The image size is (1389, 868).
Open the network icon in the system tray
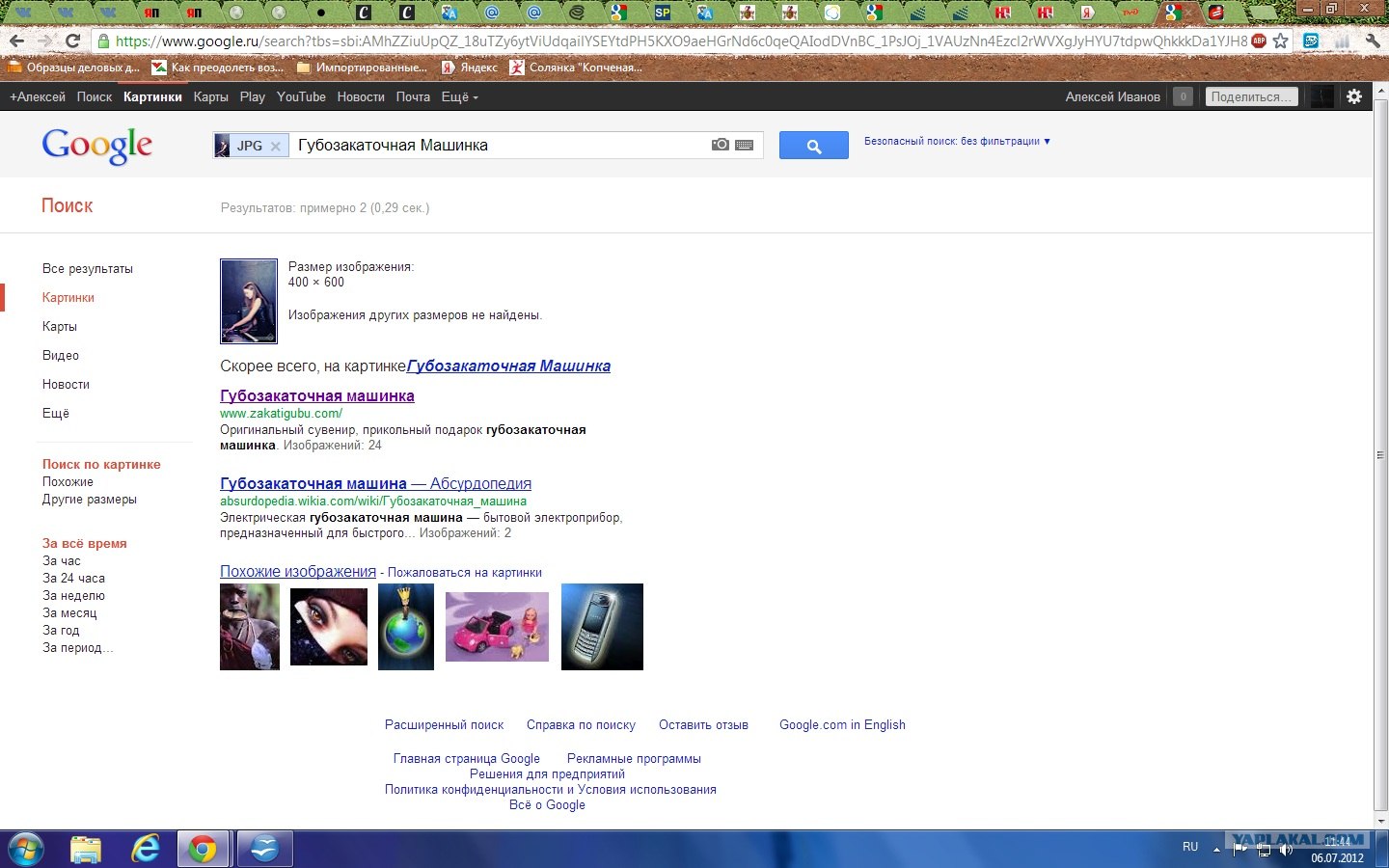[1264, 850]
